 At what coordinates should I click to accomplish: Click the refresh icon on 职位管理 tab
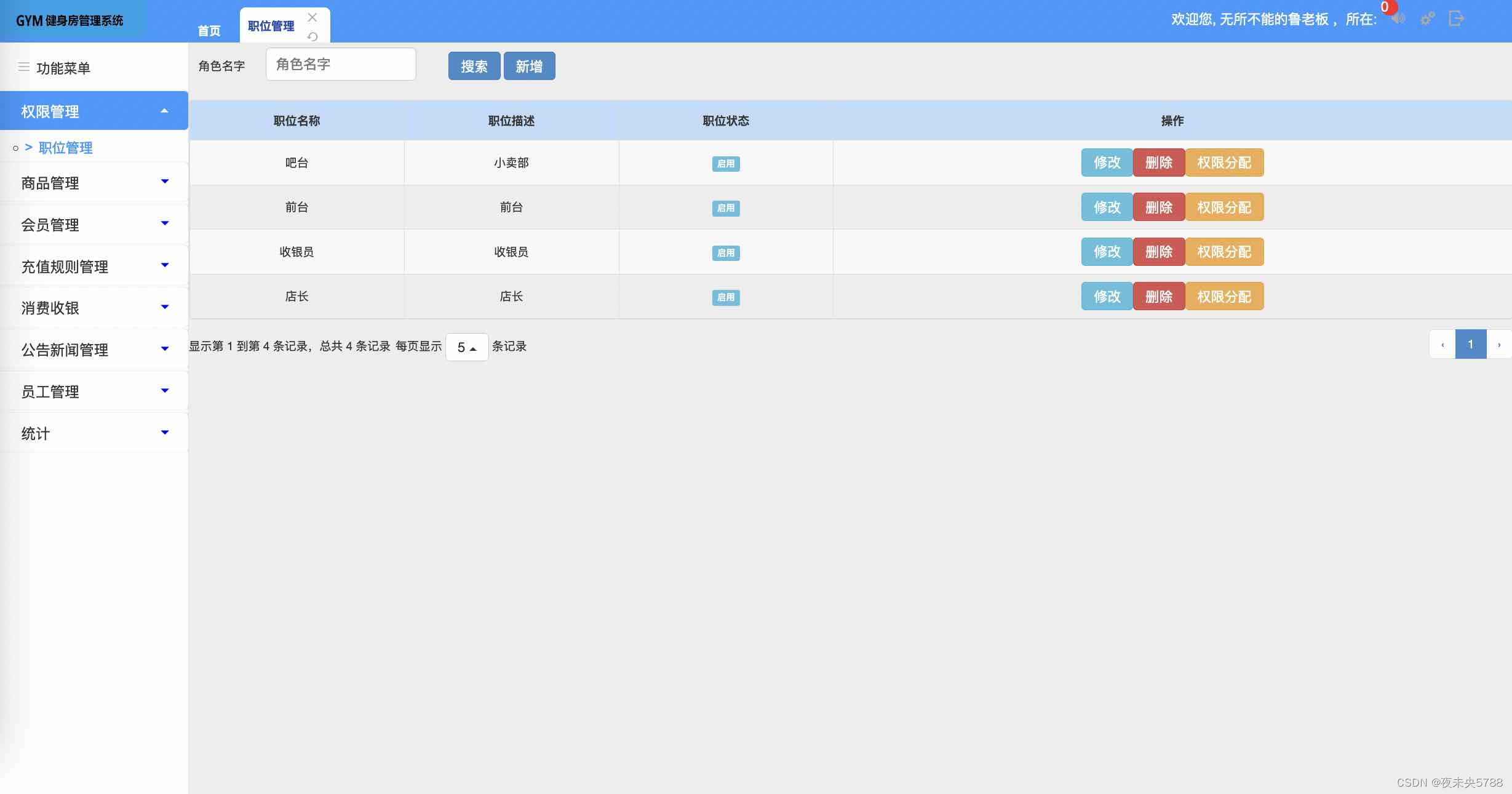click(312, 36)
